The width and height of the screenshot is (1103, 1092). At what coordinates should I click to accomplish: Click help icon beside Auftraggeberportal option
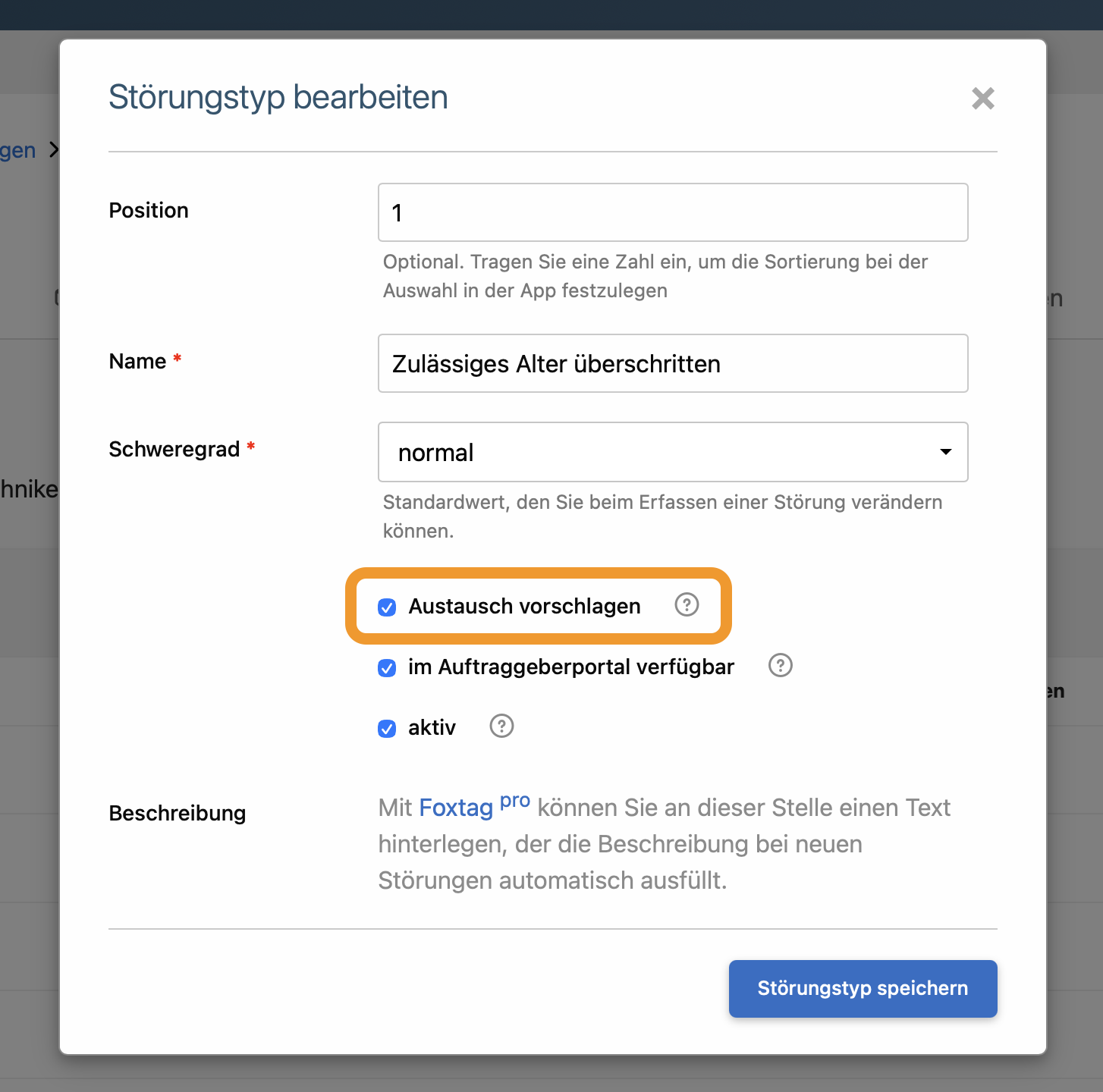click(780, 666)
